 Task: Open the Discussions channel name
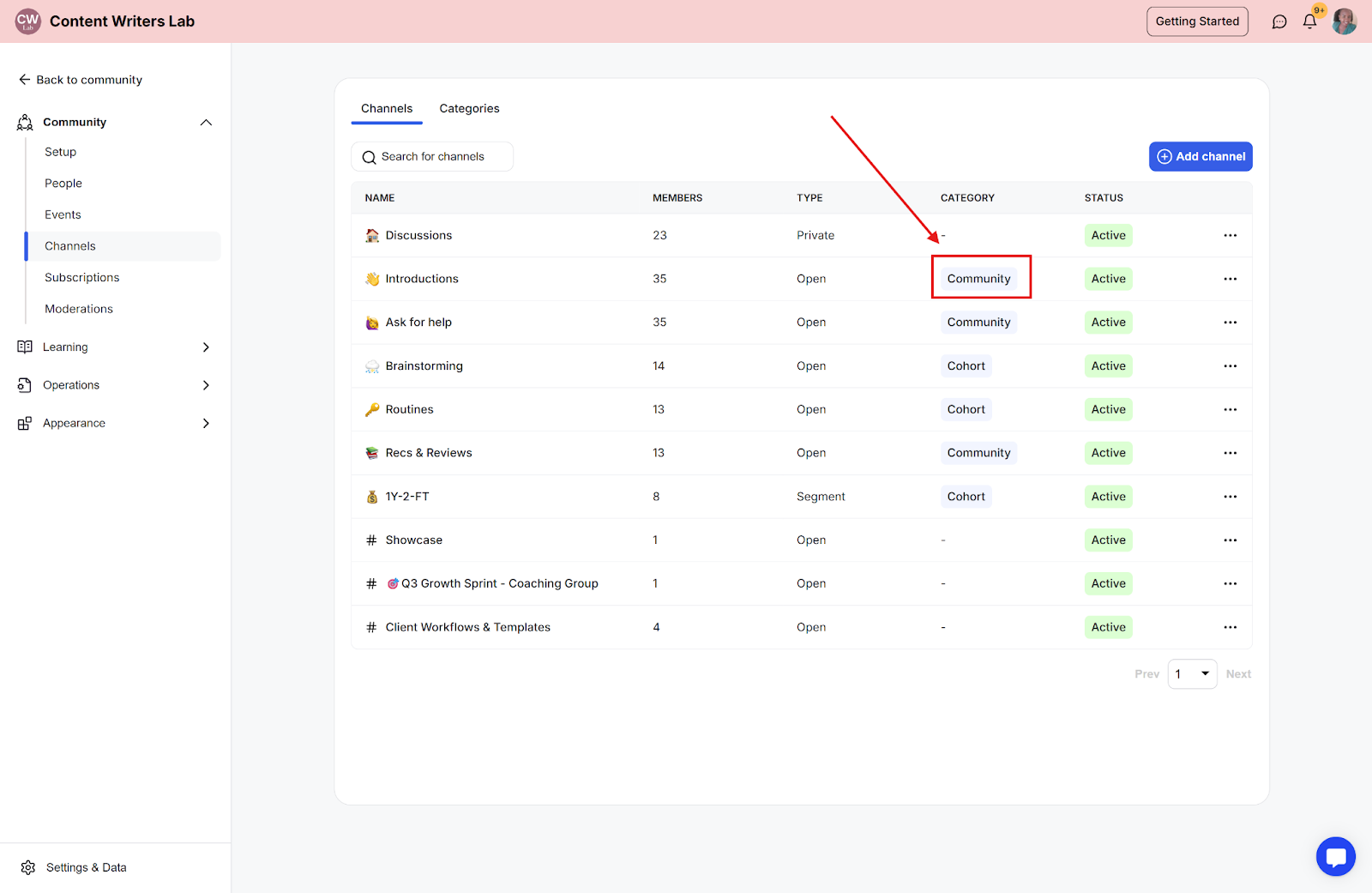[x=418, y=236]
